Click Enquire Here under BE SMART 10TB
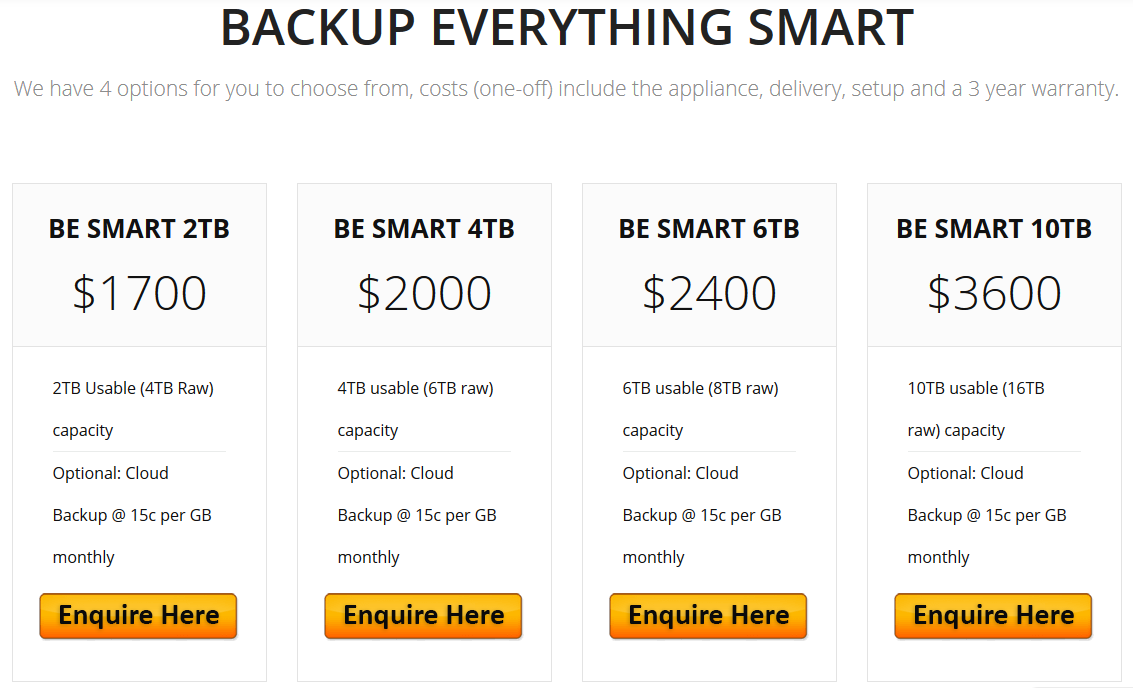The height and width of the screenshot is (688, 1133). [994, 616]
